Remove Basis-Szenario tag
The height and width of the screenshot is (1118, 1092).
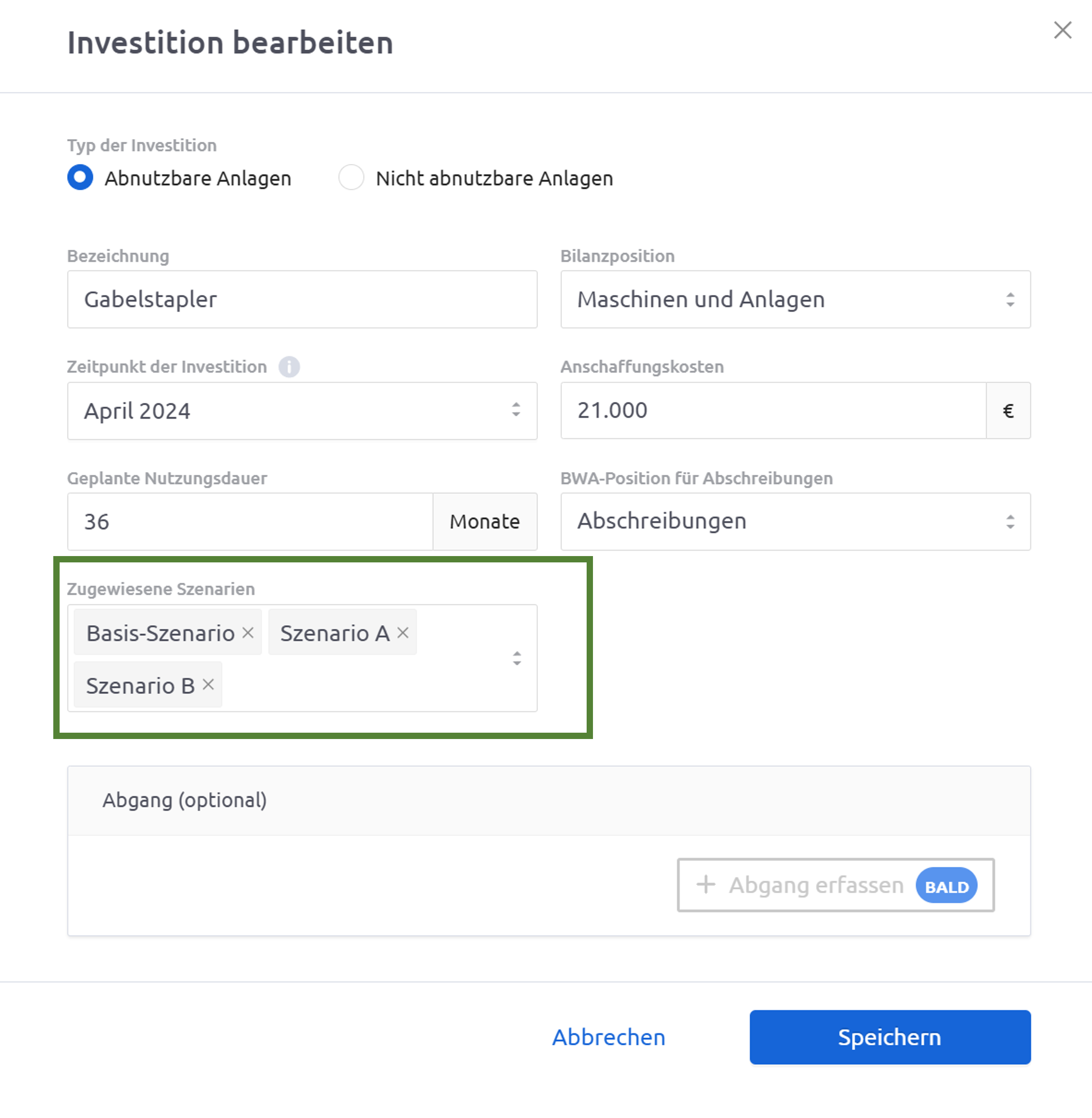click(x=248, y=633)
